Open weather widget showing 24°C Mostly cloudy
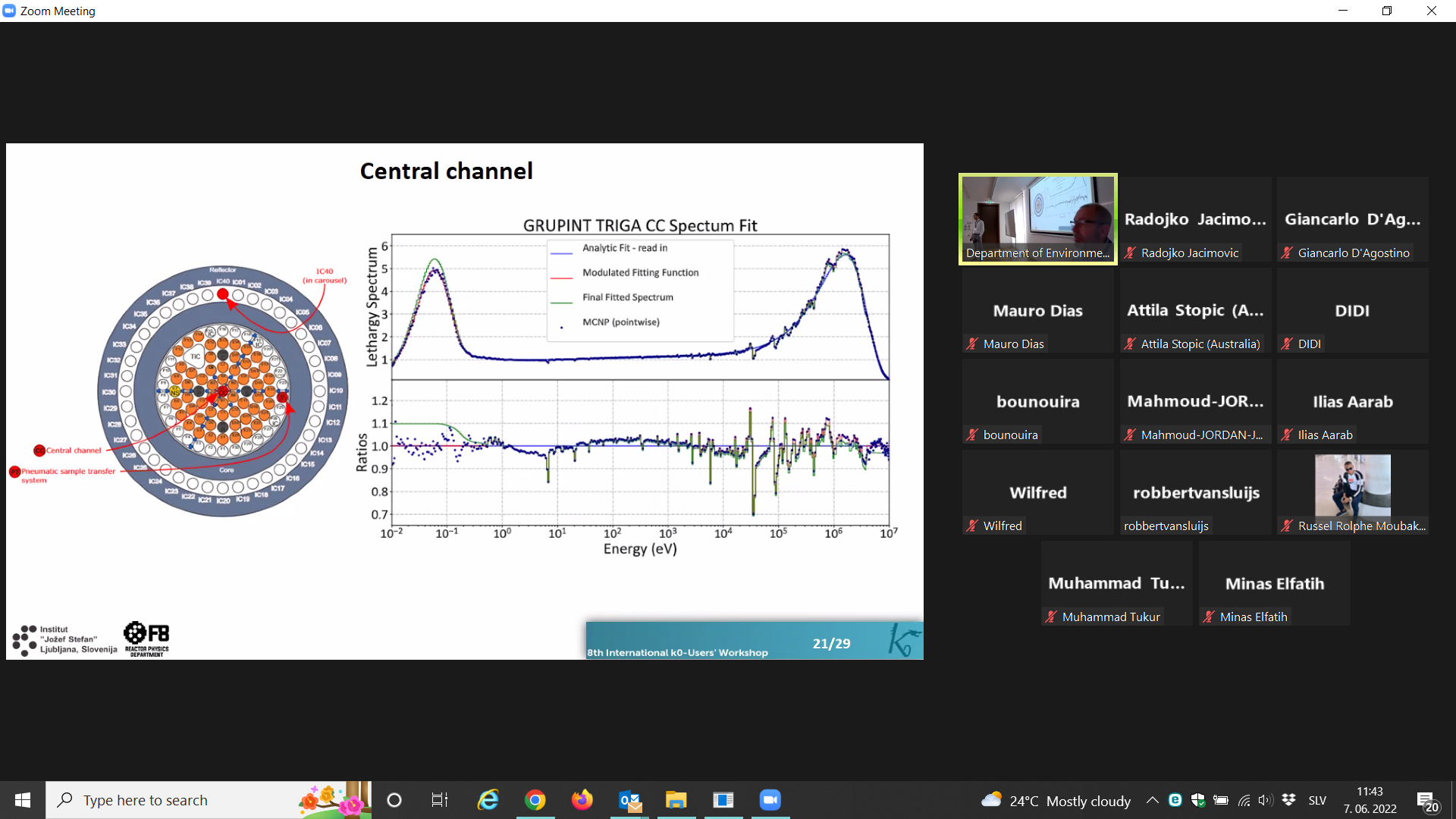Image resolution: width=1456 pixels, height=819 pixels. [x=1056, y=801]
